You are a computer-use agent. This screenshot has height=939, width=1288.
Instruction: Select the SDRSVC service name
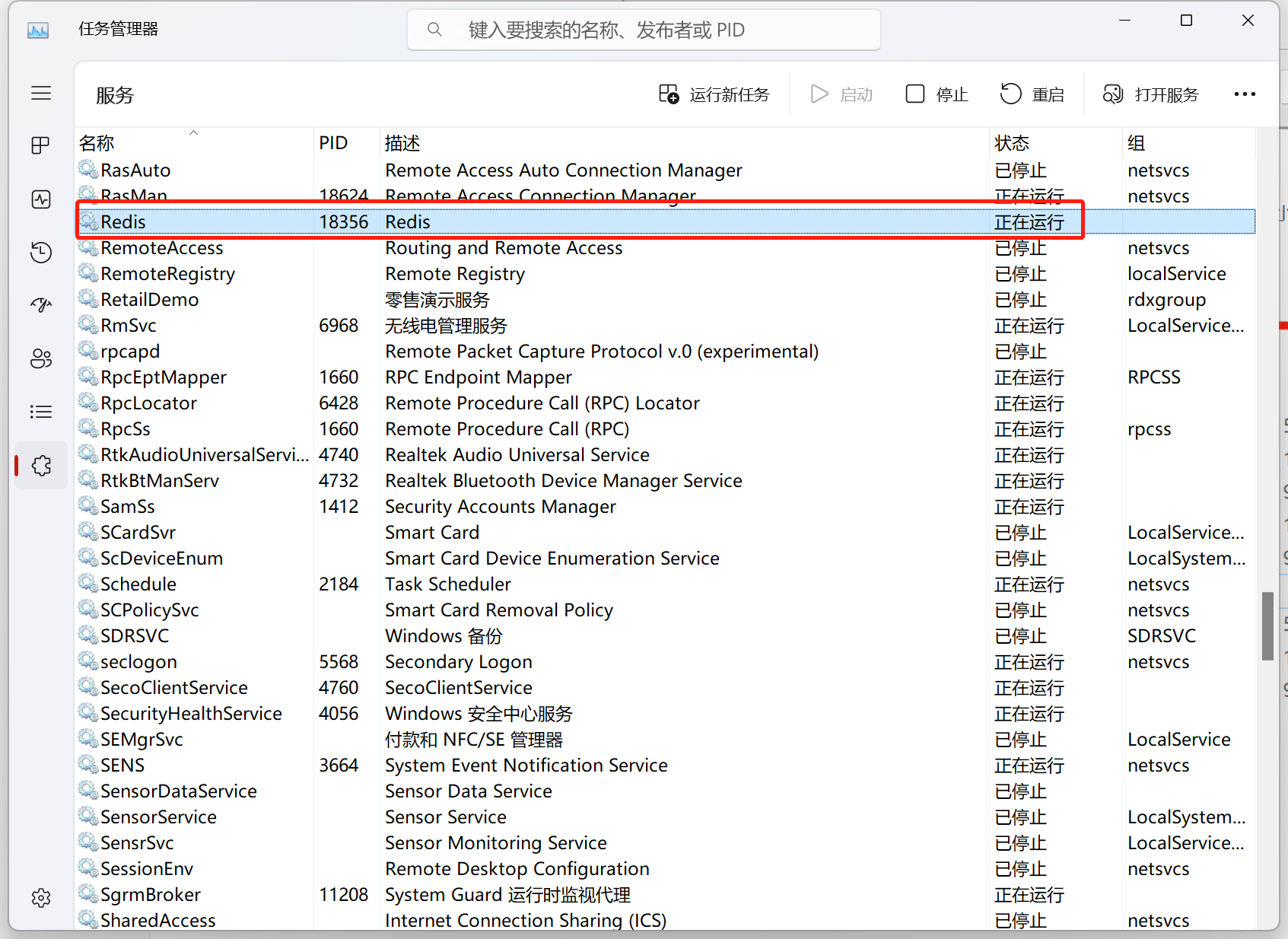135,636
